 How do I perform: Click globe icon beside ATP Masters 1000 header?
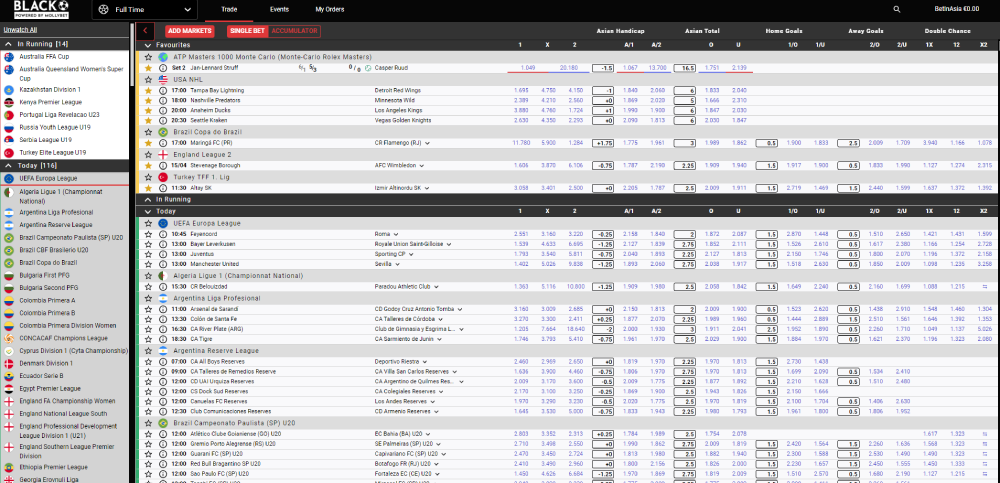(x=163, y=57)
